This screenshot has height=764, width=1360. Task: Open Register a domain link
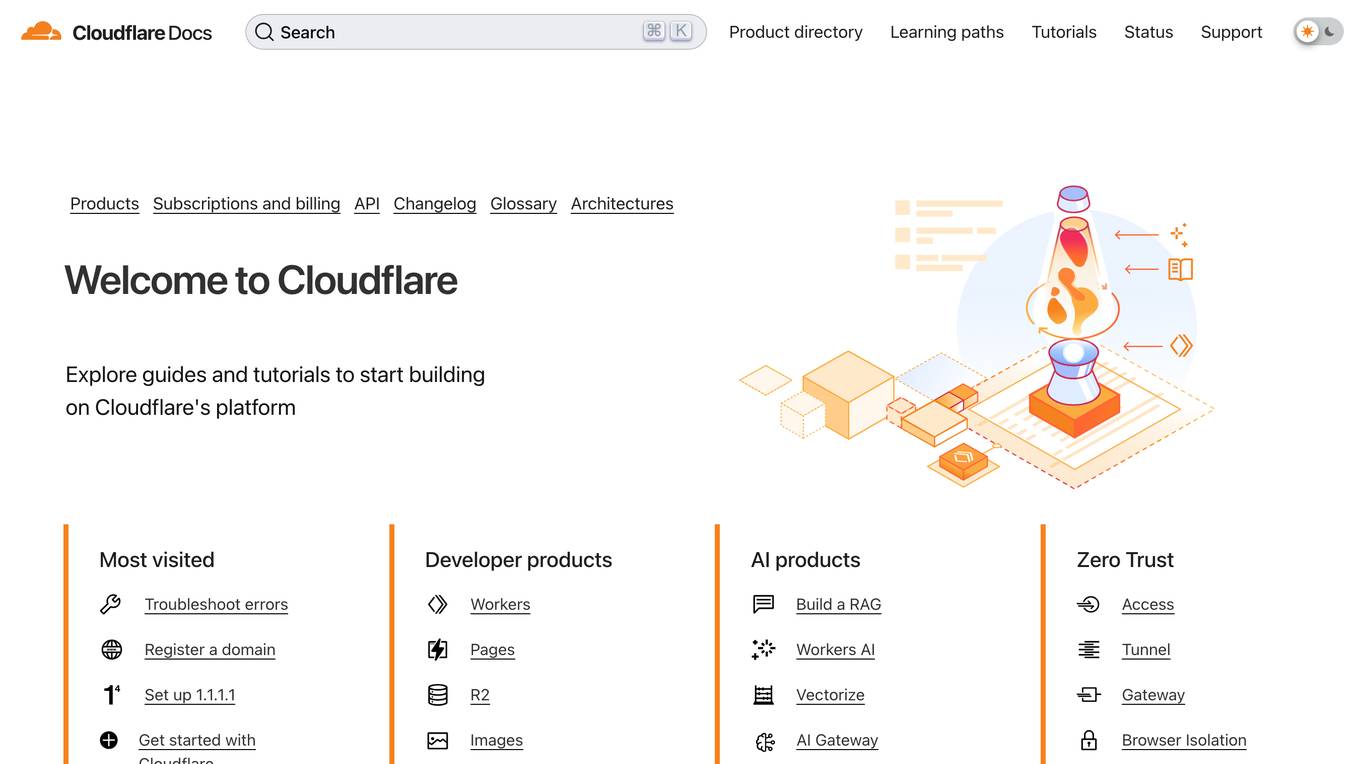210,649
